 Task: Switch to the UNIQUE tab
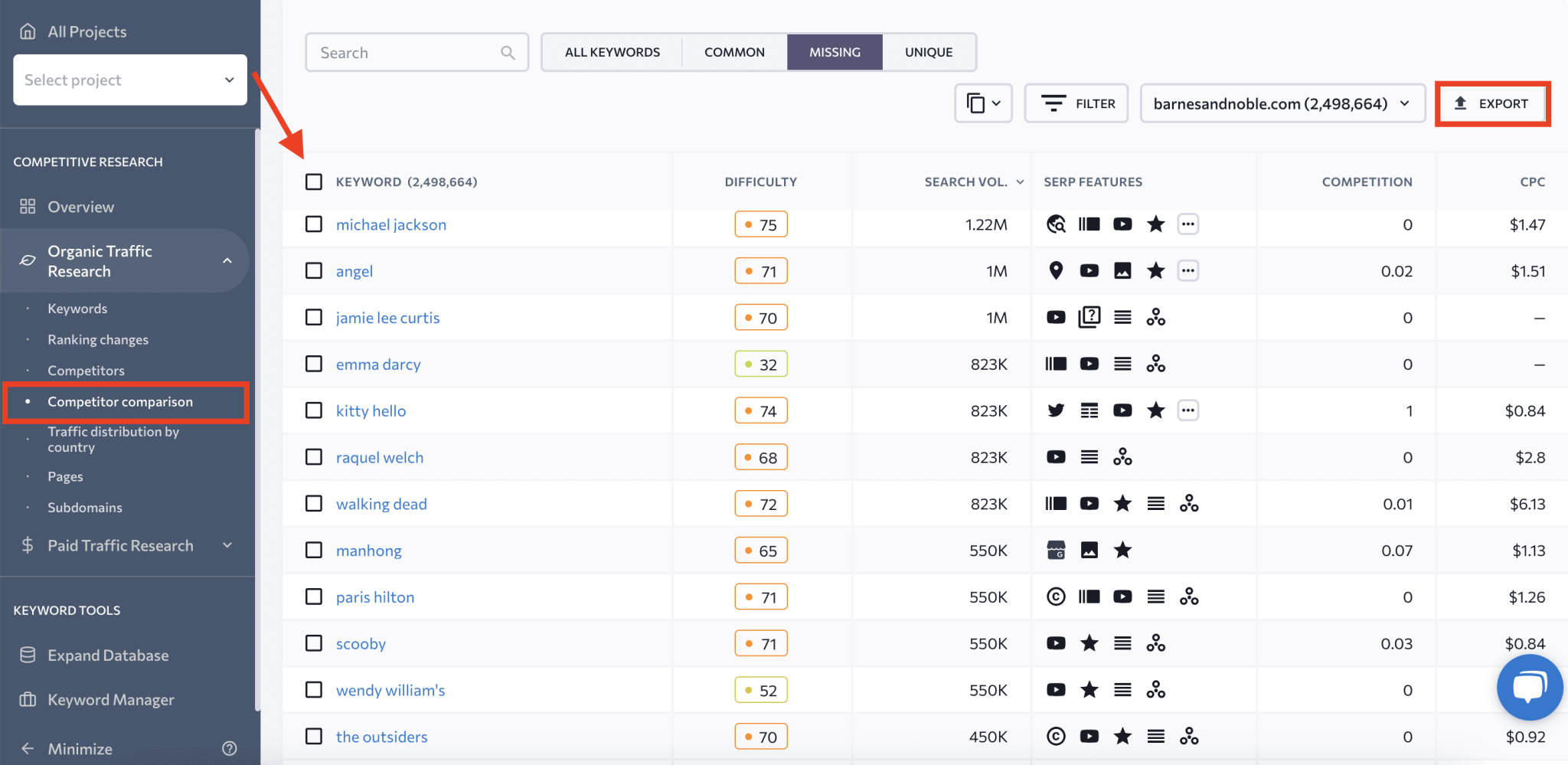[x=928, y=51]
